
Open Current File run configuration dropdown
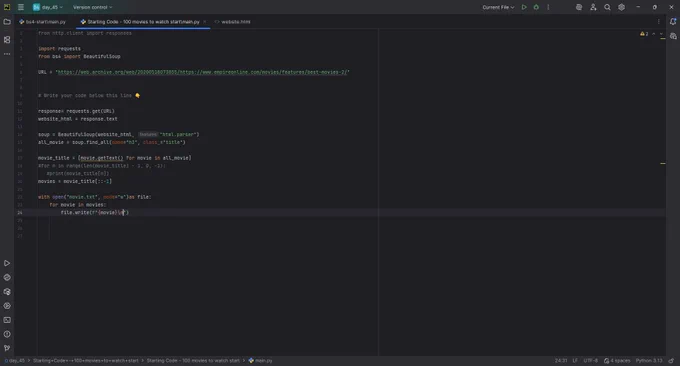(x=498, y=7)
